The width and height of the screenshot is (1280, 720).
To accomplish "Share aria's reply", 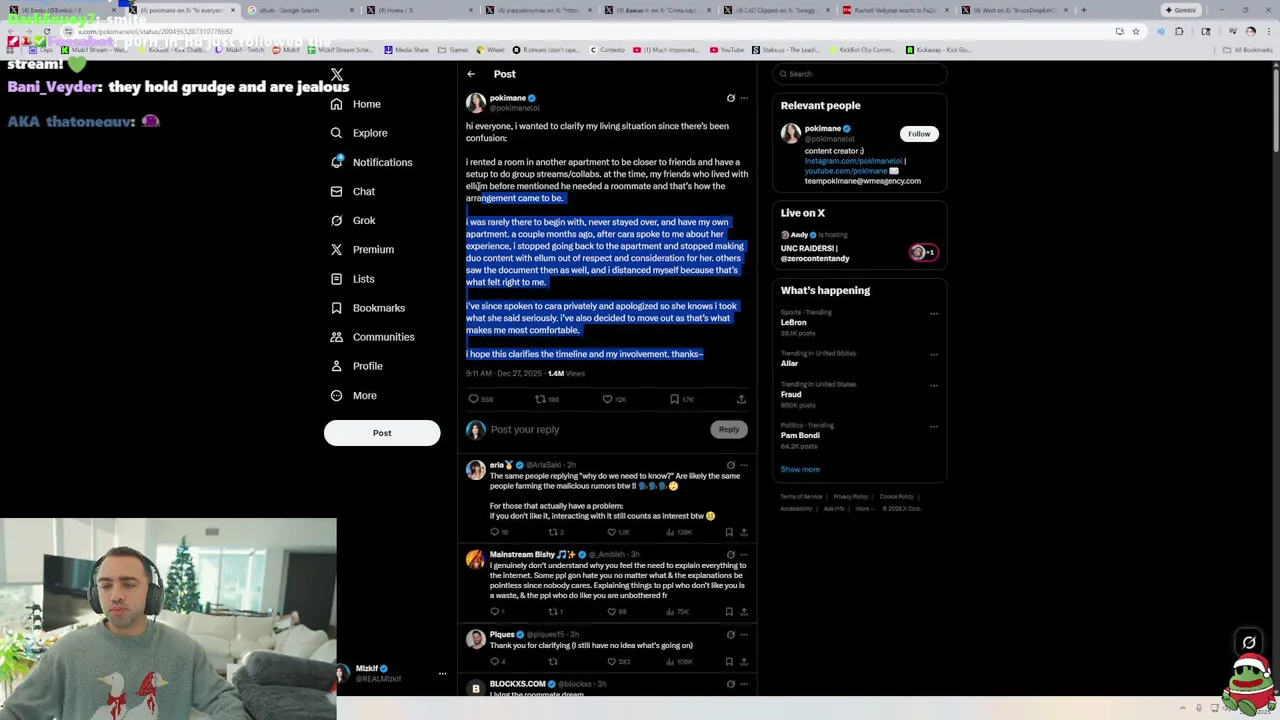I will click(x=743, y=533).
